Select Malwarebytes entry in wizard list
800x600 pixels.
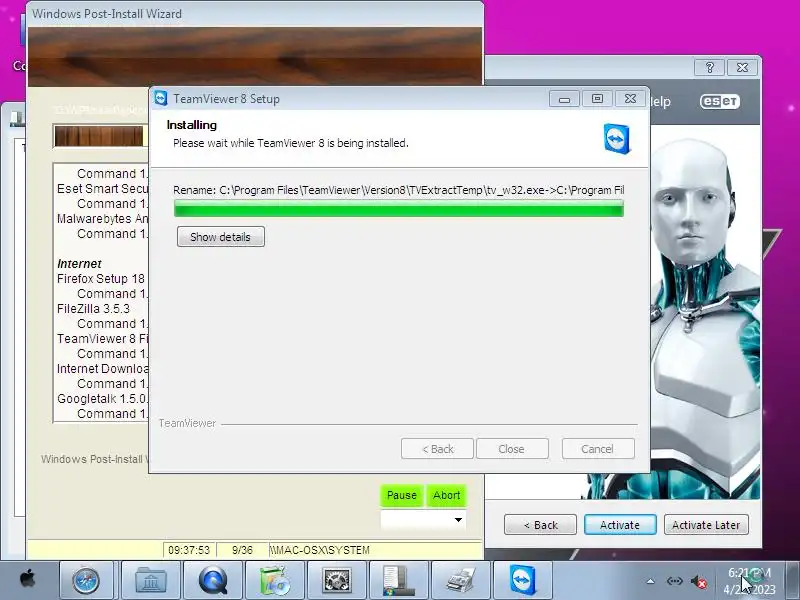[x=102, y=219]
